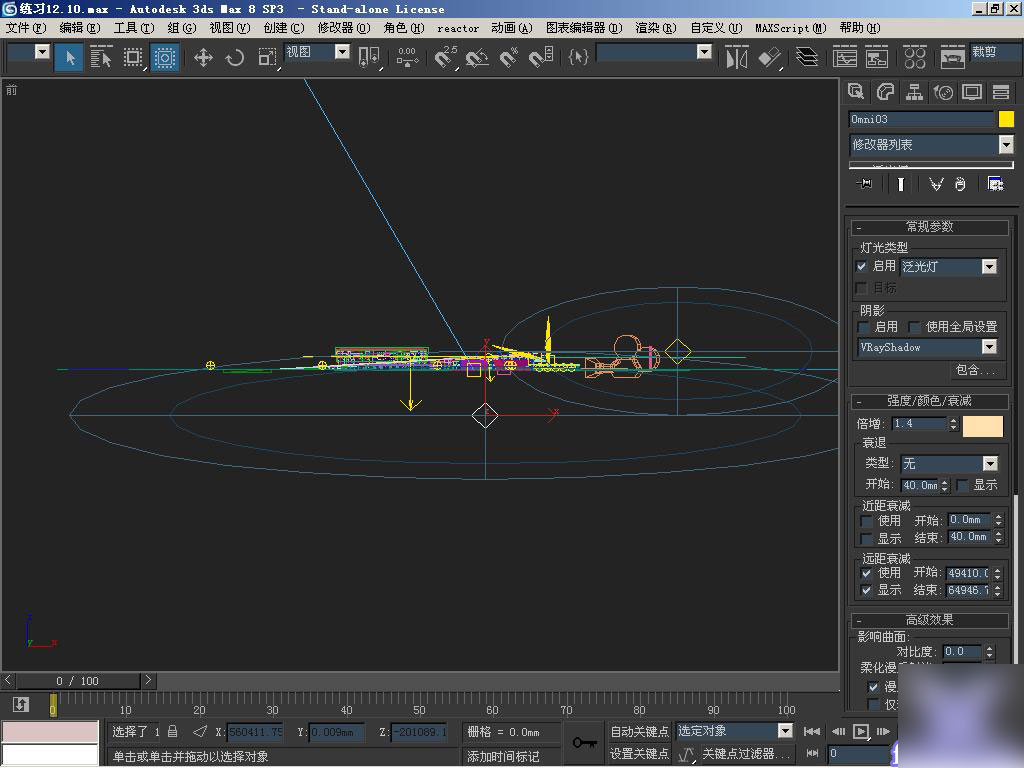This screenshot has width=1024, height=768.
Task: Check 使用全局设置 for shadows
Action: (x=913, y=326)
